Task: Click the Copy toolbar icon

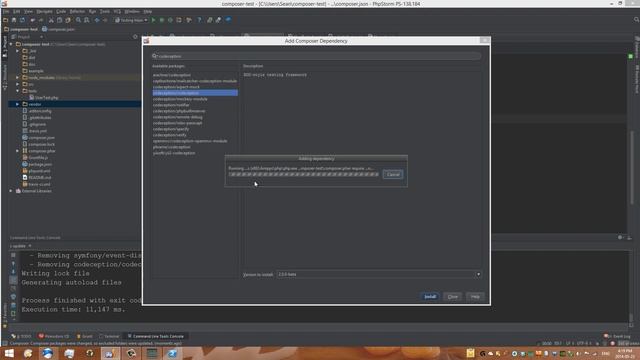Action: point(59,20)
